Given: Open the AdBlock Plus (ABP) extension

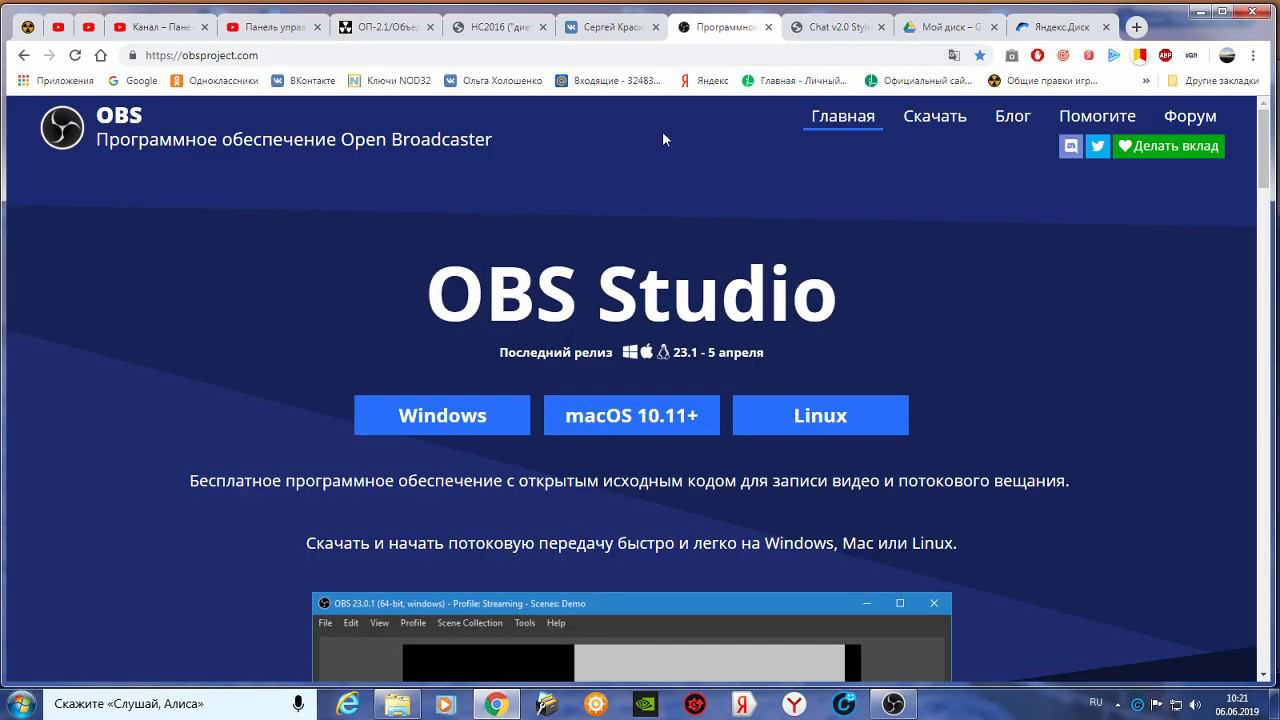Looking at the screenshot, I should click(x=1165, y=55).
